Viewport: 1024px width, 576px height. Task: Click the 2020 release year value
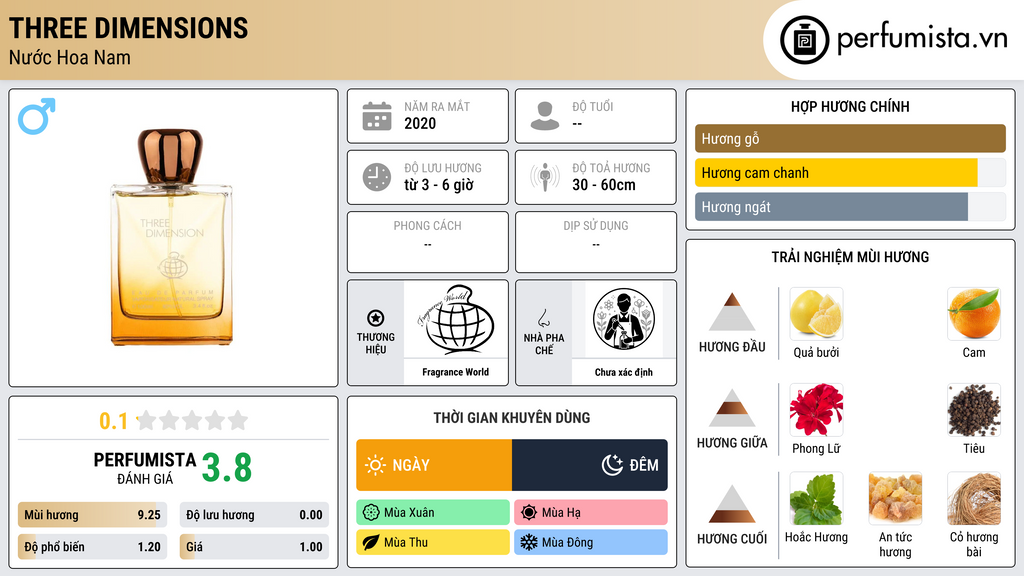click(x=420, y=123)
